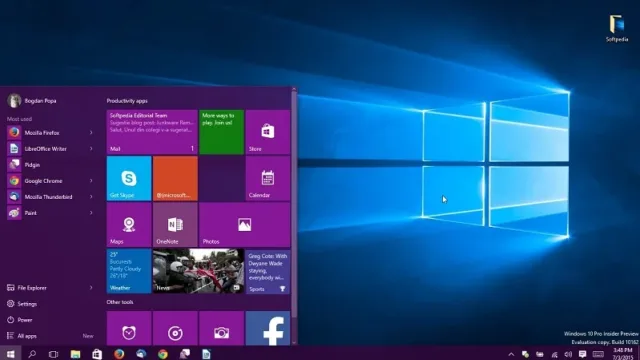Expand Mozilla Thunderbird jump list arrow
The image size is (640, 360).
[91, 197]
